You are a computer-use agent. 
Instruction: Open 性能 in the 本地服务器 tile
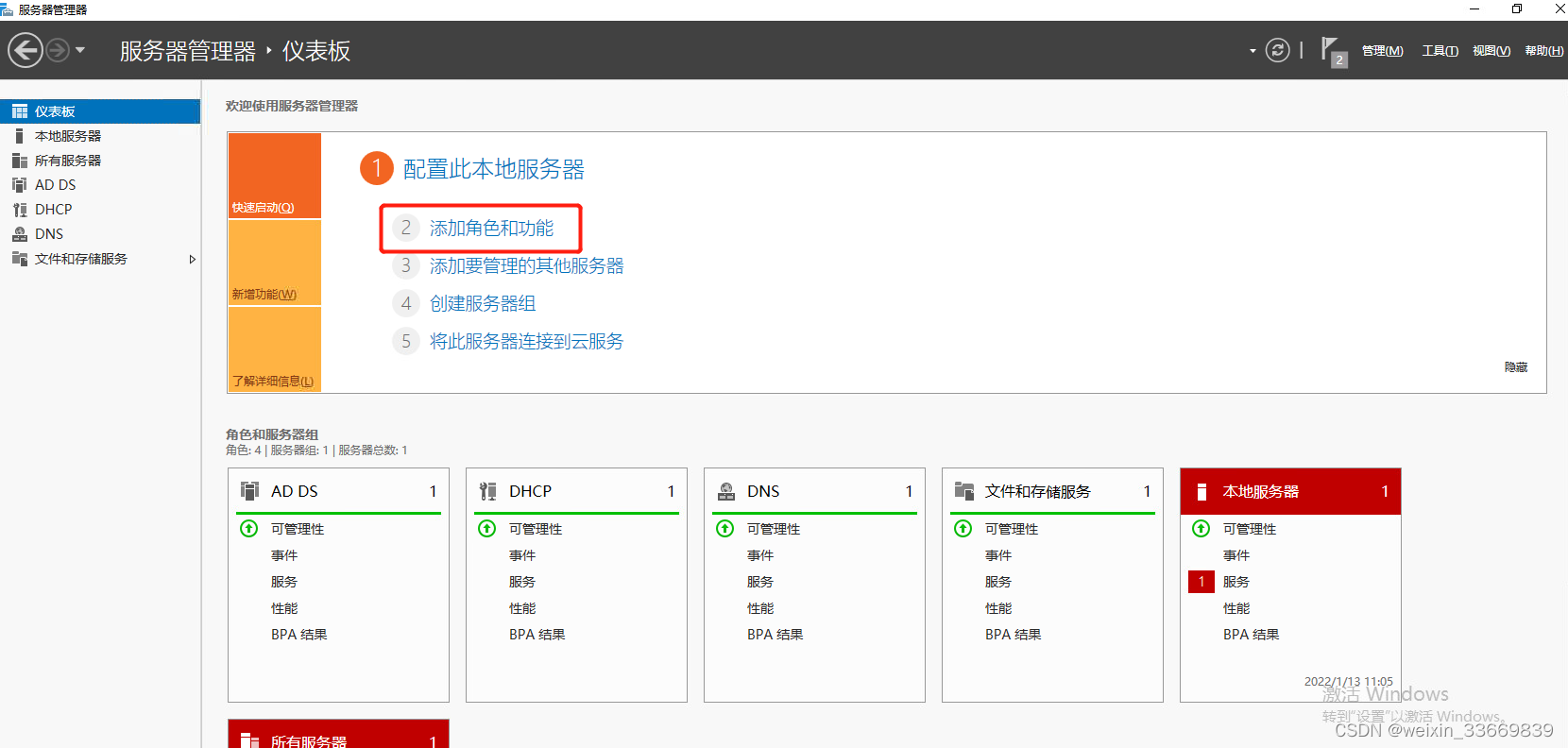(x=1236, y=608)
